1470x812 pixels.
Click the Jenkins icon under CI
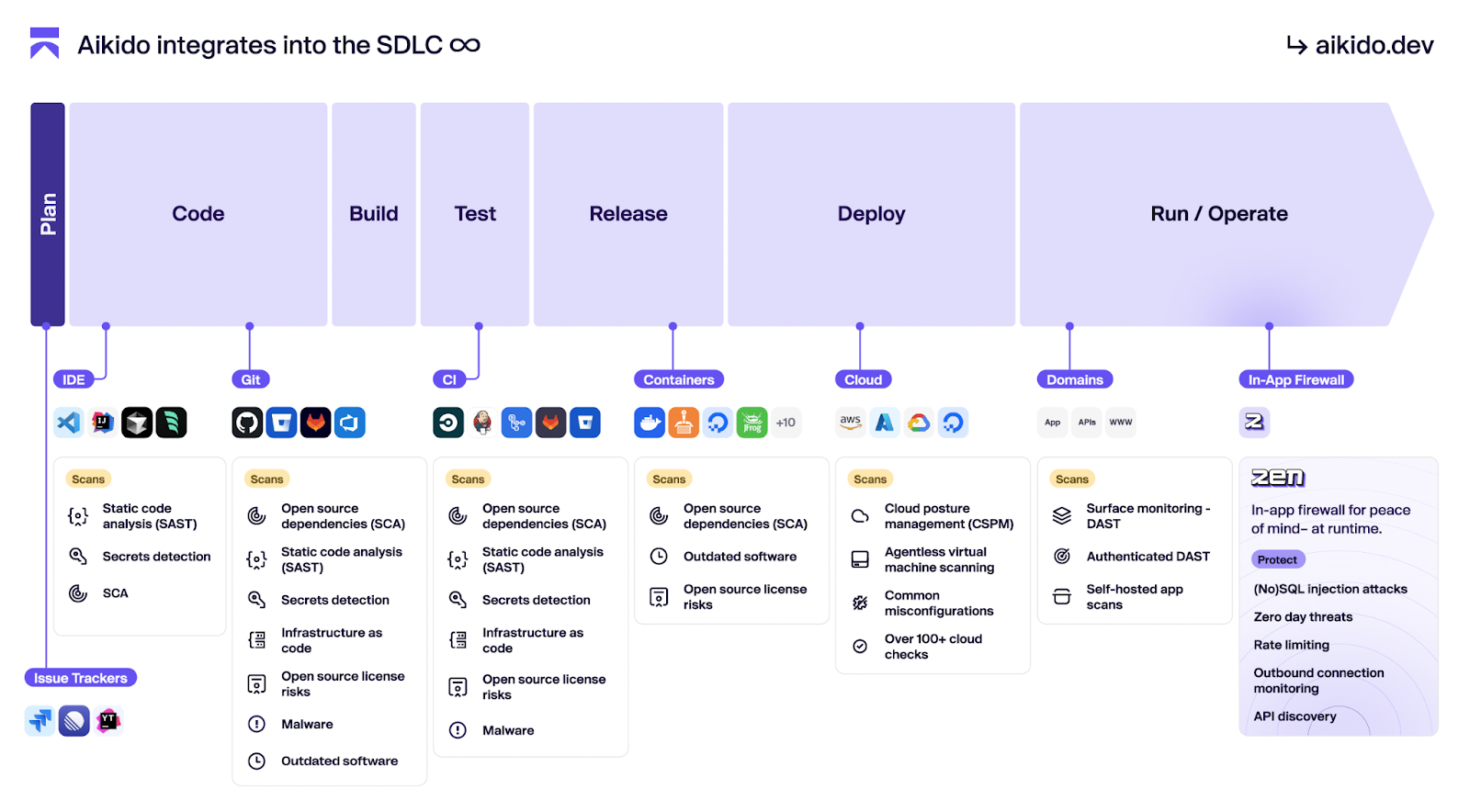(482, 423)
